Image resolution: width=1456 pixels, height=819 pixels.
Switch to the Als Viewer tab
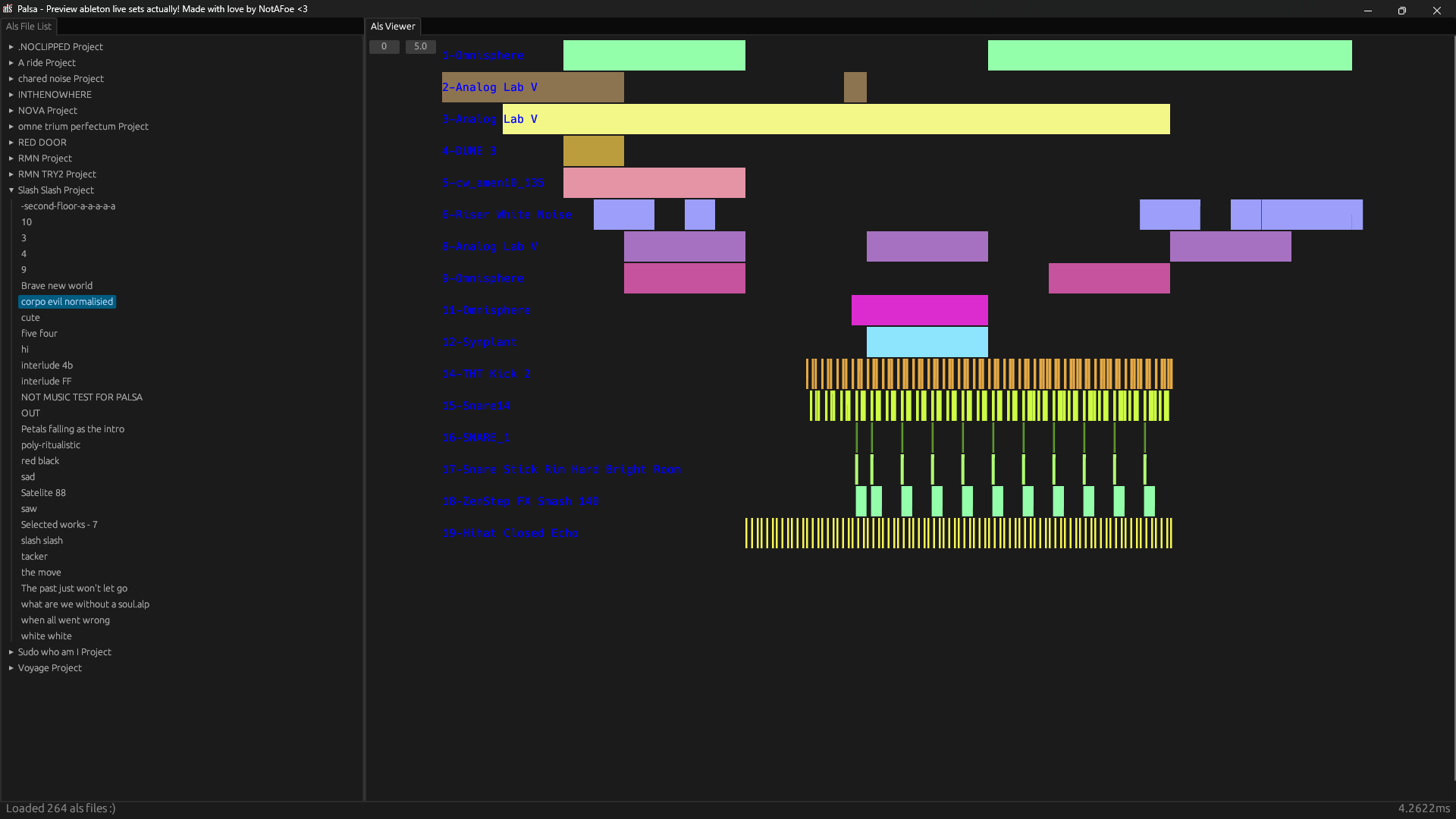pyautogui.click(x=392, y=27)
